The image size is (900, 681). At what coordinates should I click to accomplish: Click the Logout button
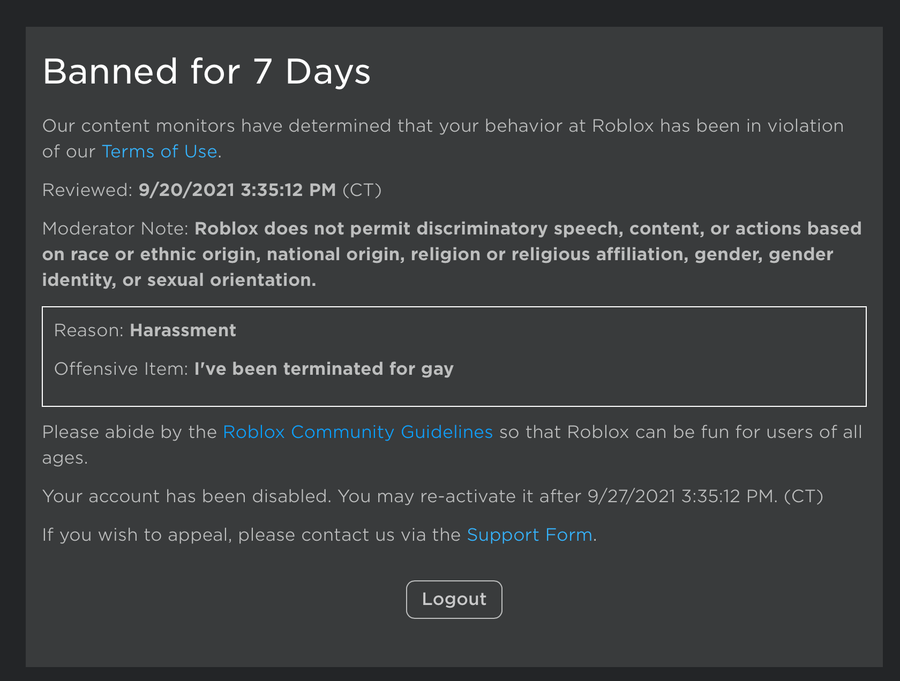(454, 599)
